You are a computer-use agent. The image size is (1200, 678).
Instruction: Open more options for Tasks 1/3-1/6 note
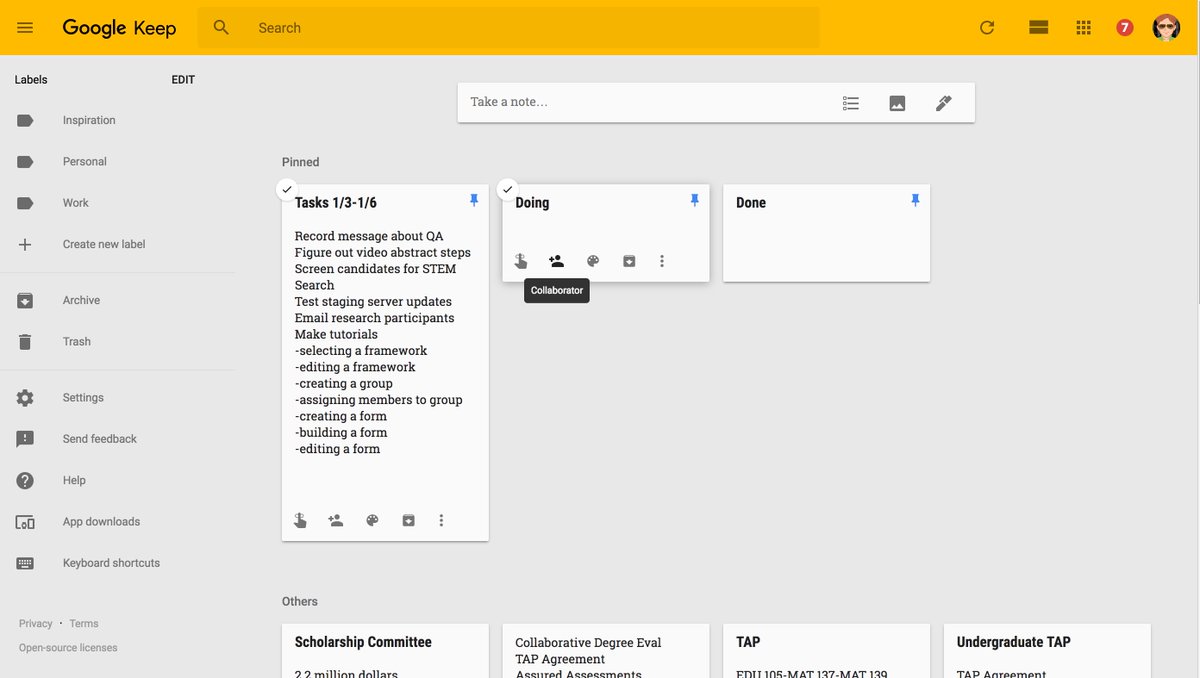coord(441,520)
